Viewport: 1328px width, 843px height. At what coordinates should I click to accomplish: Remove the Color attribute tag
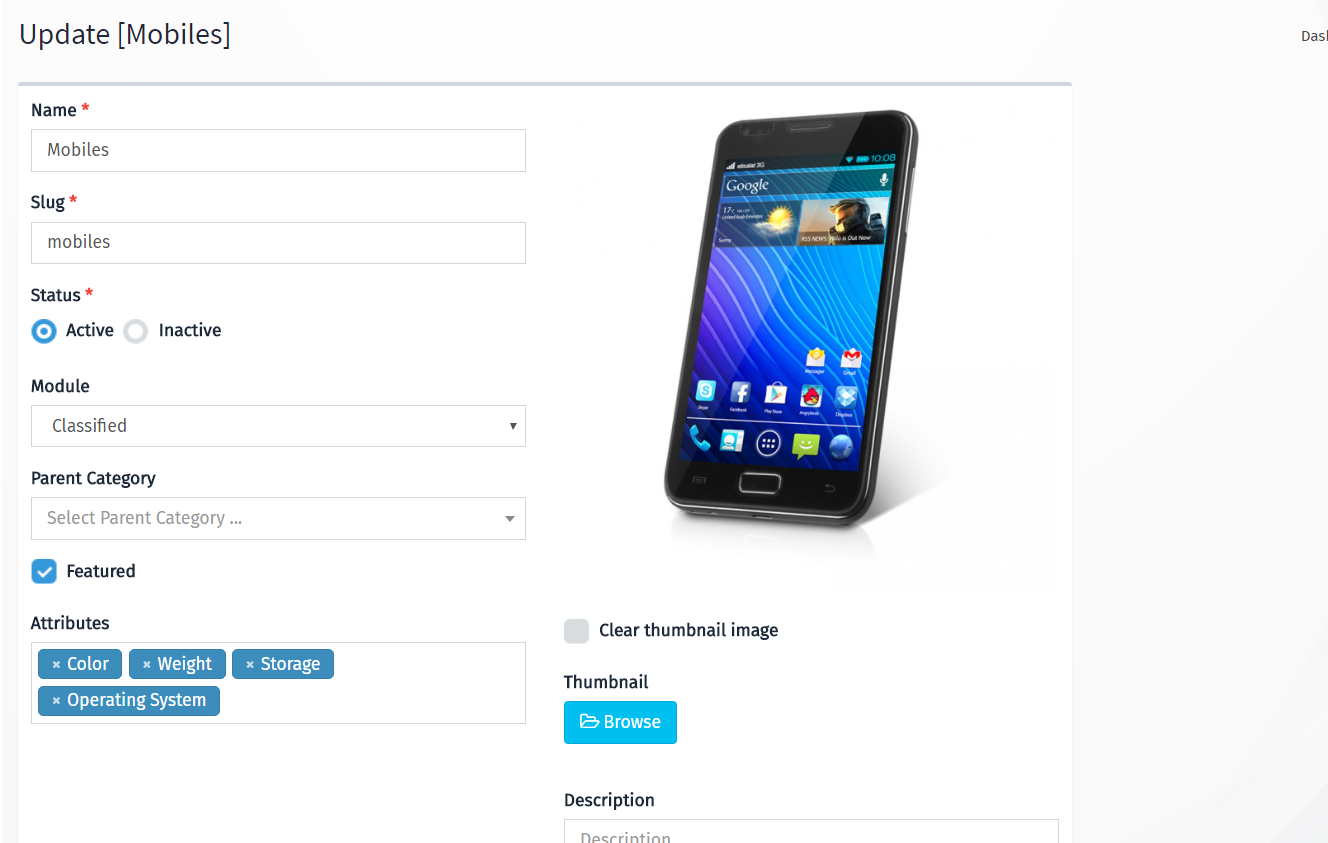[x=57, y=665]
